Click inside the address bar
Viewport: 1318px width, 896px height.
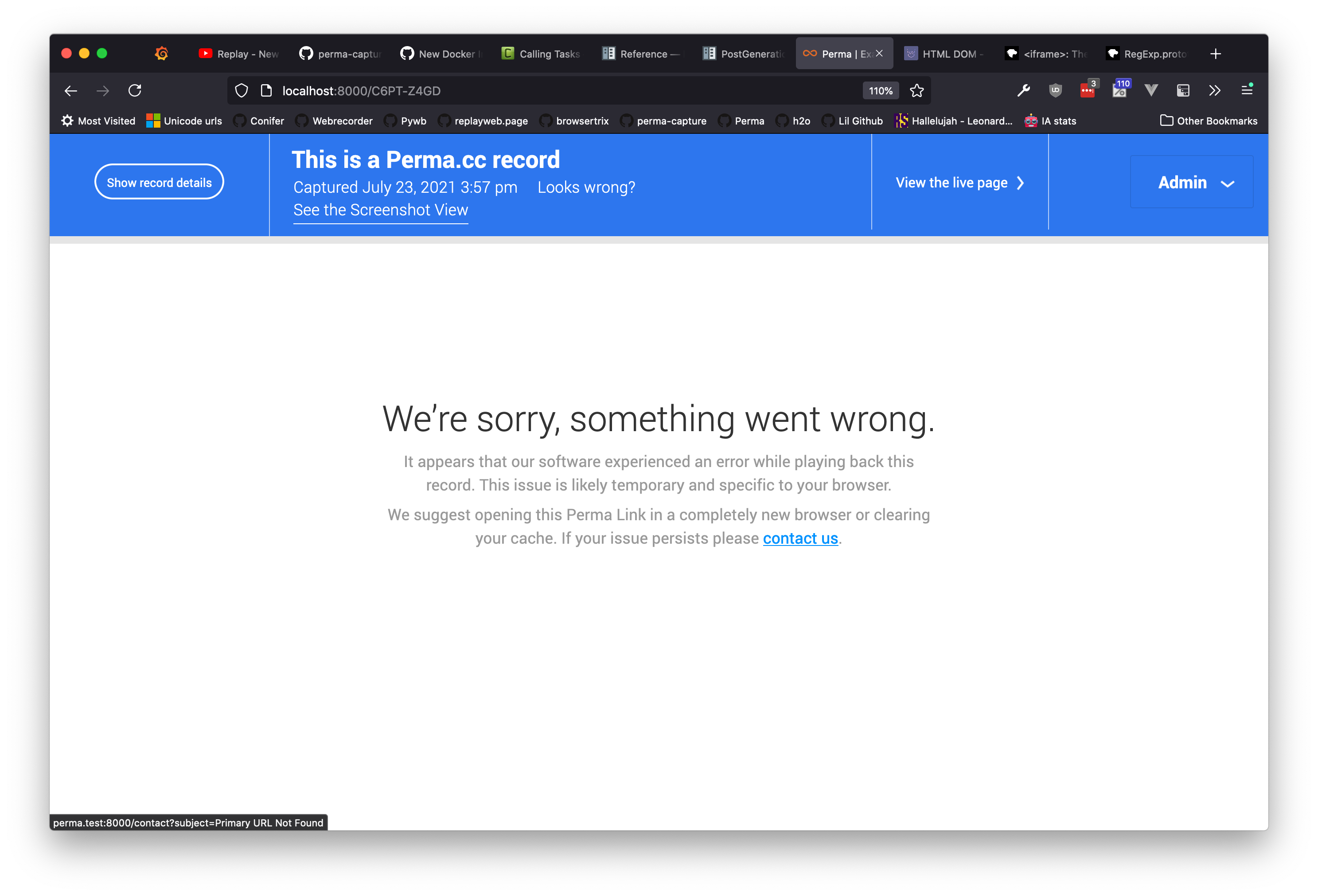(511, 90)
